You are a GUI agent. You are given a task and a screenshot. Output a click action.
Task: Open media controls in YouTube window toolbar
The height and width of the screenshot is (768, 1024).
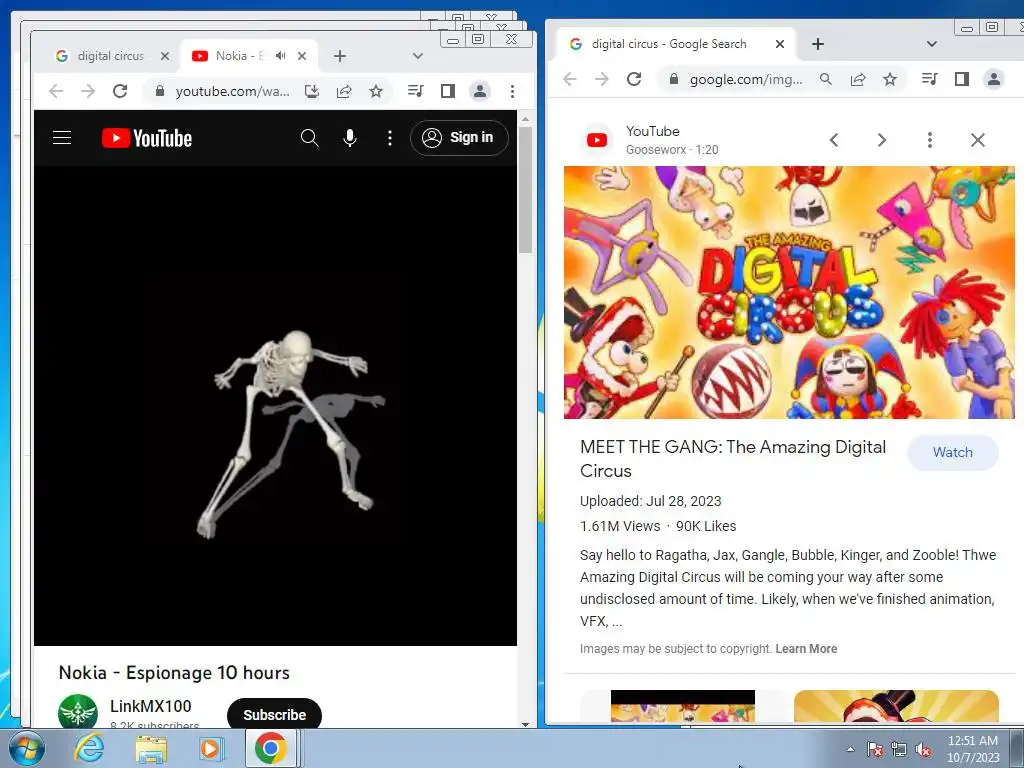[x=415, y=91]
